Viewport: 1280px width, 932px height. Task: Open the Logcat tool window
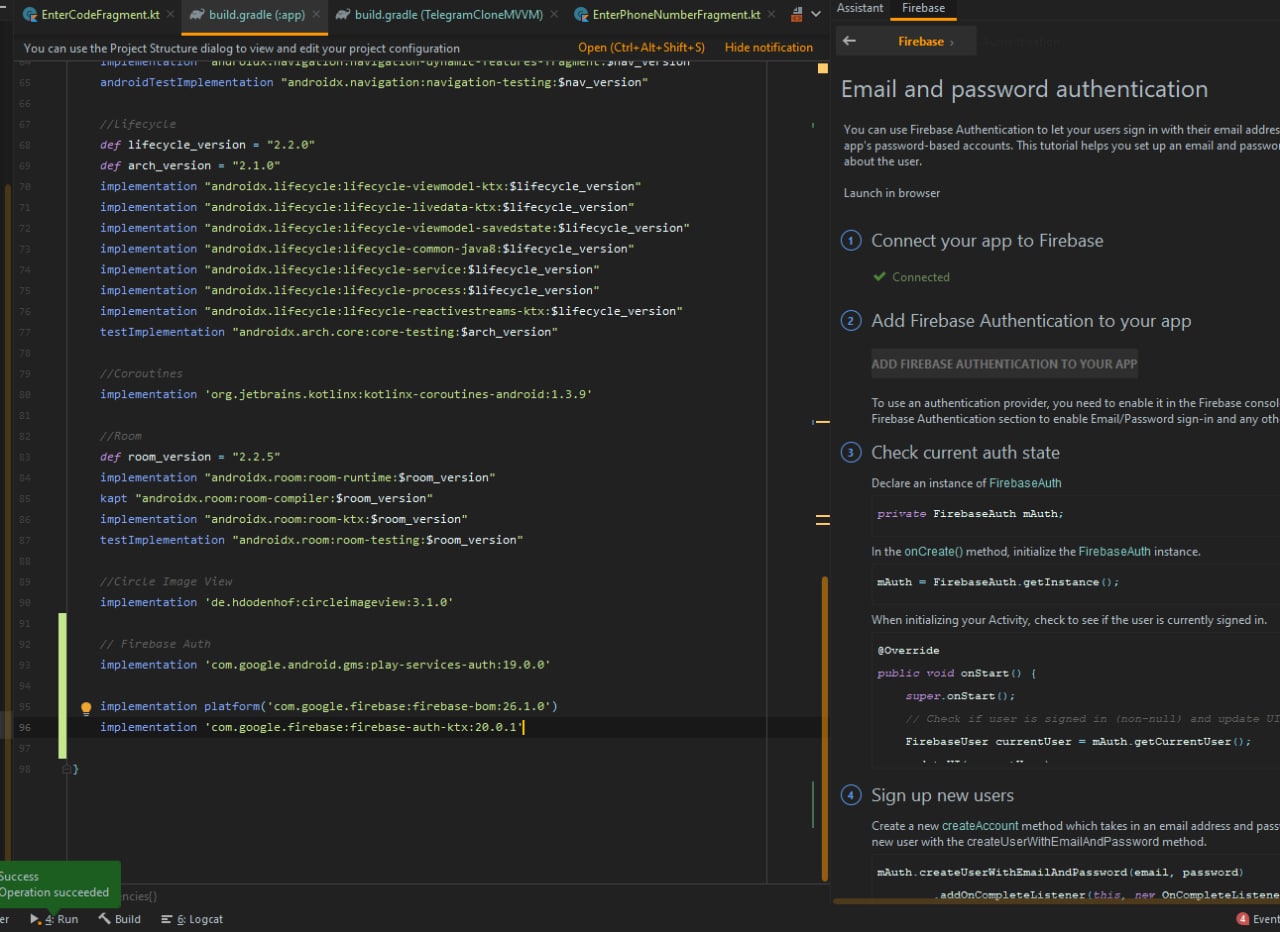193,919
